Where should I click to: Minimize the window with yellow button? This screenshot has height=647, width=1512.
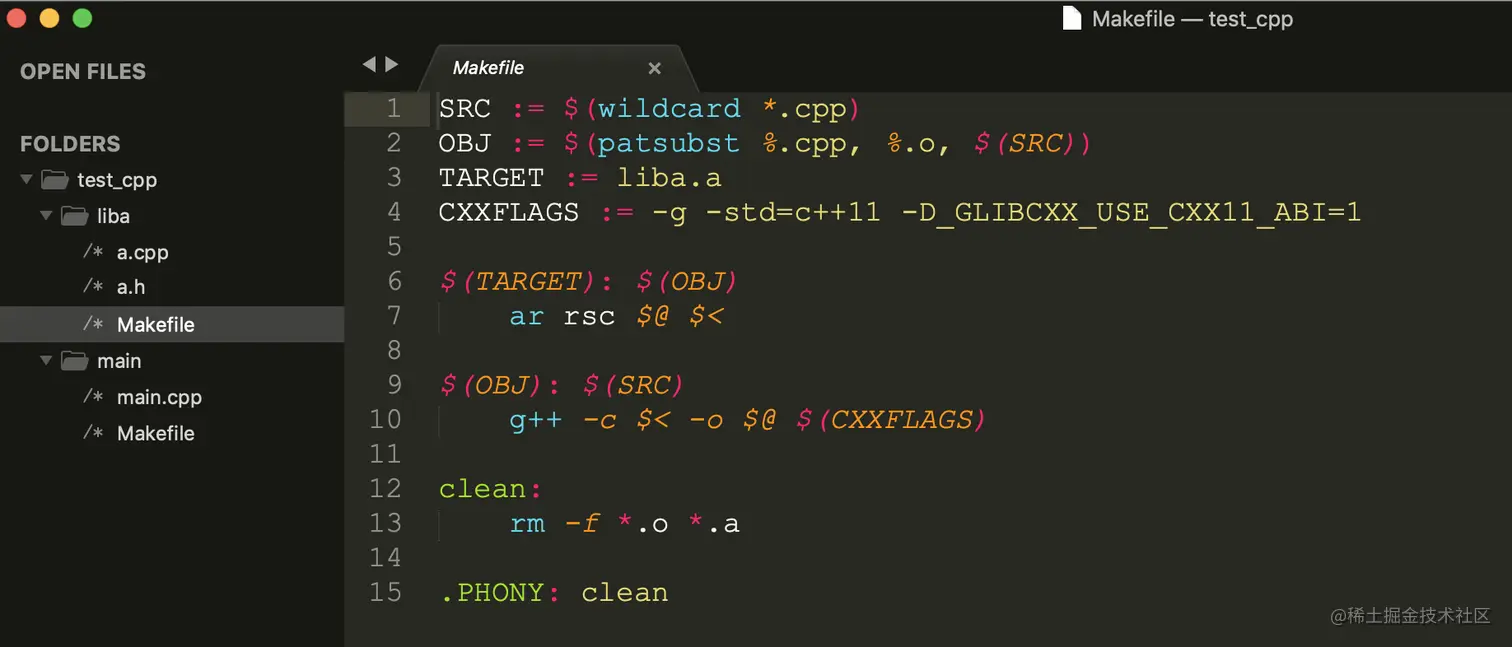pyautogui.click(x=49, y=18)
